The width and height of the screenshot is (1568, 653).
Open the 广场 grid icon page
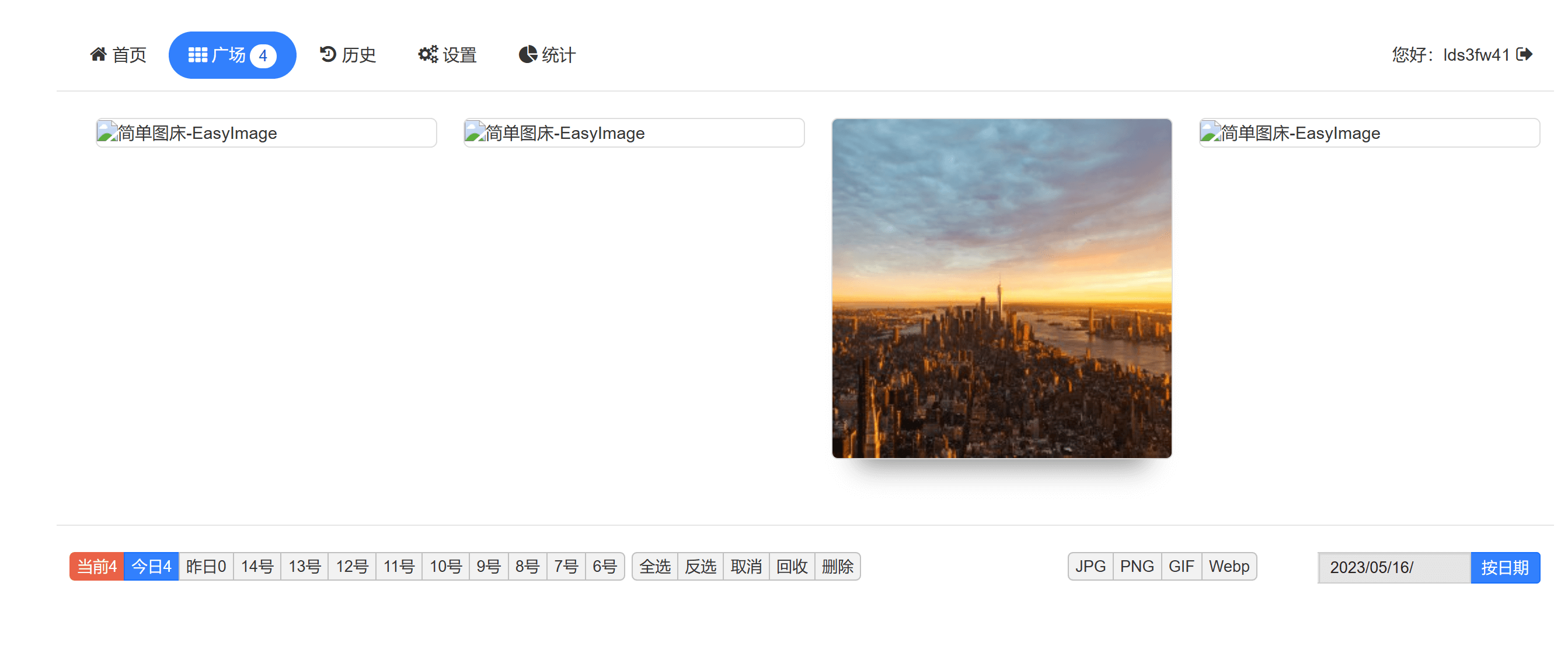coord(198,54)
